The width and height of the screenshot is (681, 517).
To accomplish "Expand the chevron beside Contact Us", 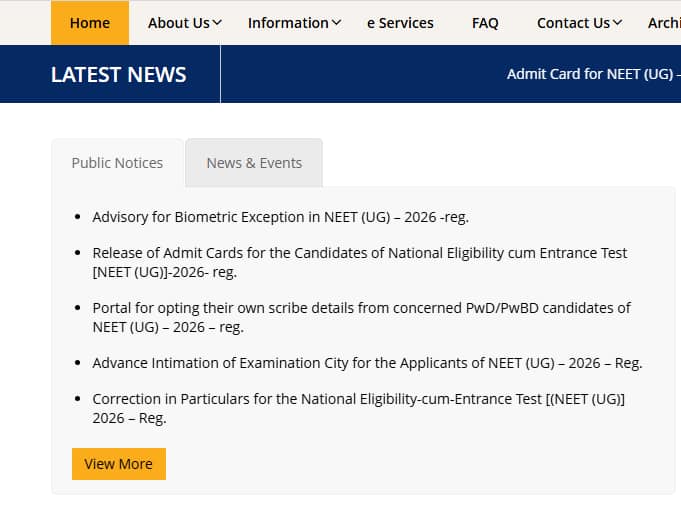I will tap(617, 23).
